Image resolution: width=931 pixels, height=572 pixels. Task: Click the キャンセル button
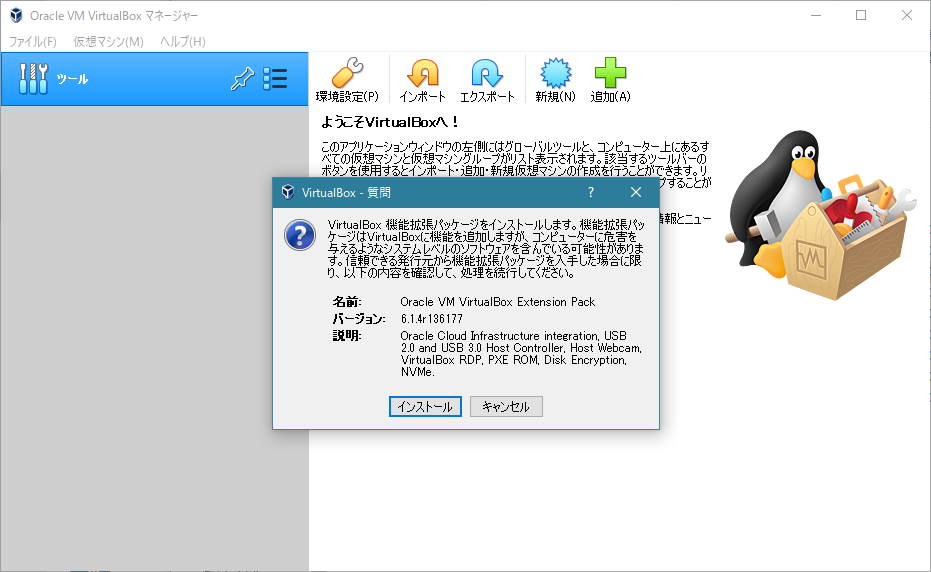506,406
